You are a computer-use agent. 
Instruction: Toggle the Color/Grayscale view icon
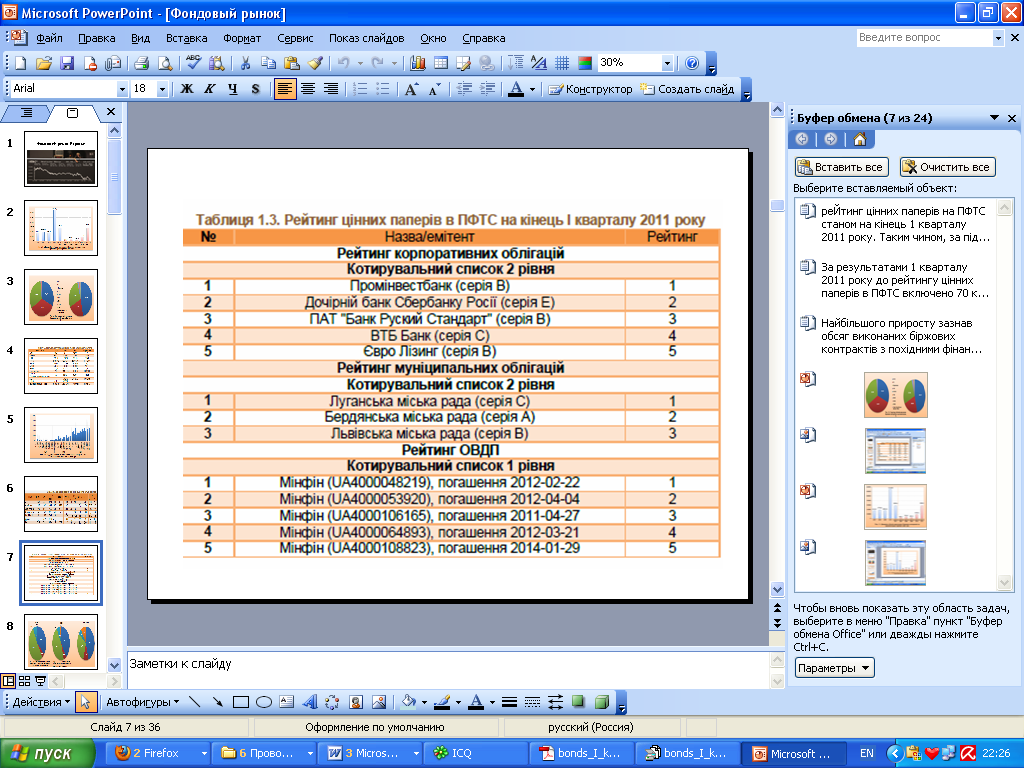click(585, 63)
